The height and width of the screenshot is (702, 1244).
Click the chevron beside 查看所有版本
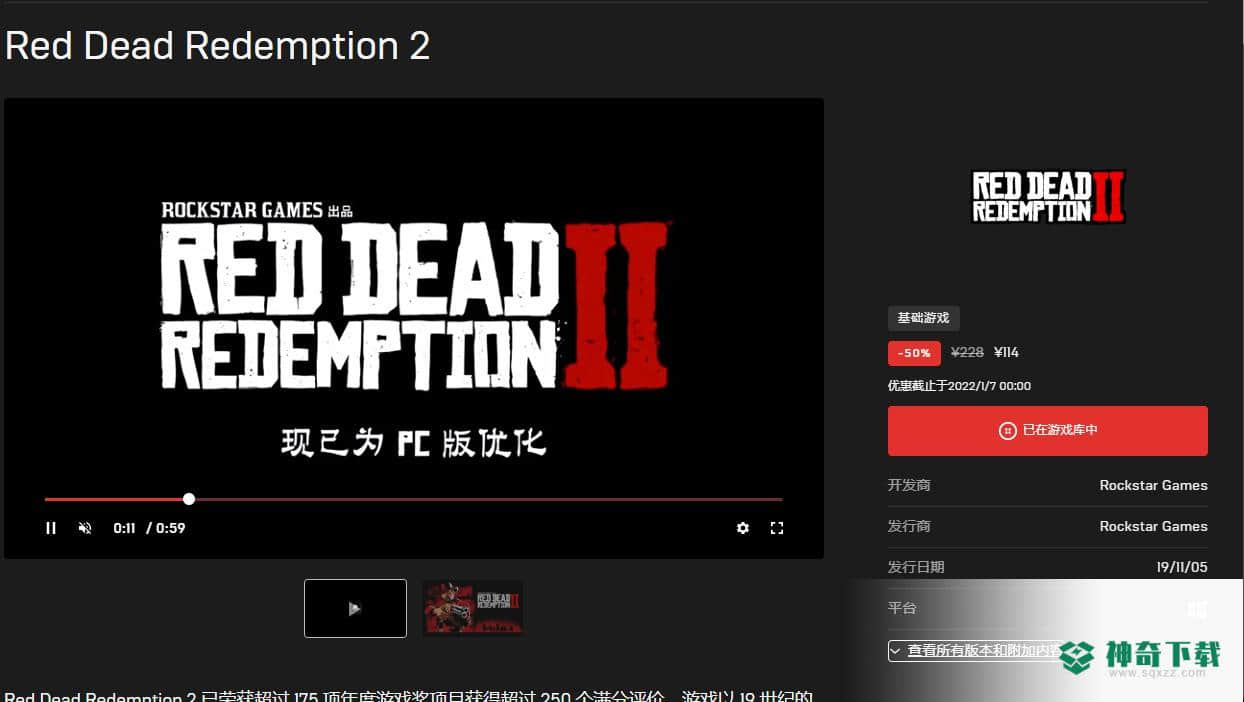pos(897,651)
